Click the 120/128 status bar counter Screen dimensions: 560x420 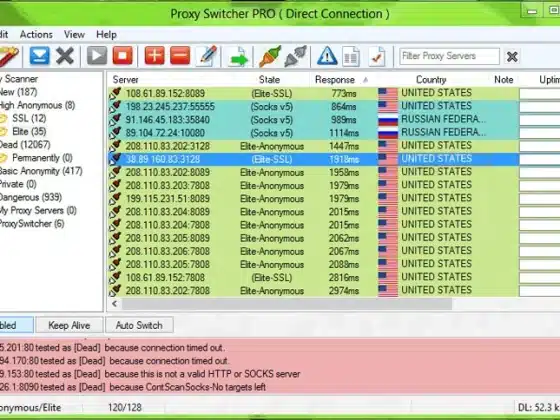tap(125, 408)
